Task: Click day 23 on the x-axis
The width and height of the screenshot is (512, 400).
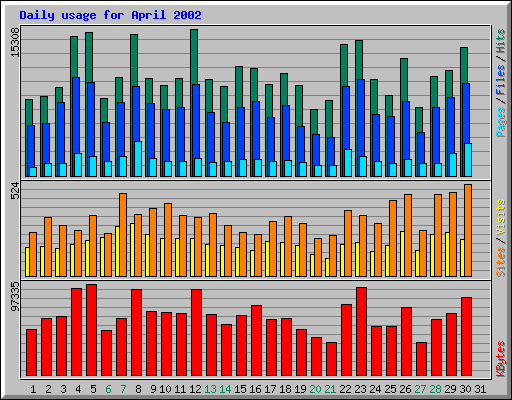Action: pyautogui.click(x=360, y=389)
